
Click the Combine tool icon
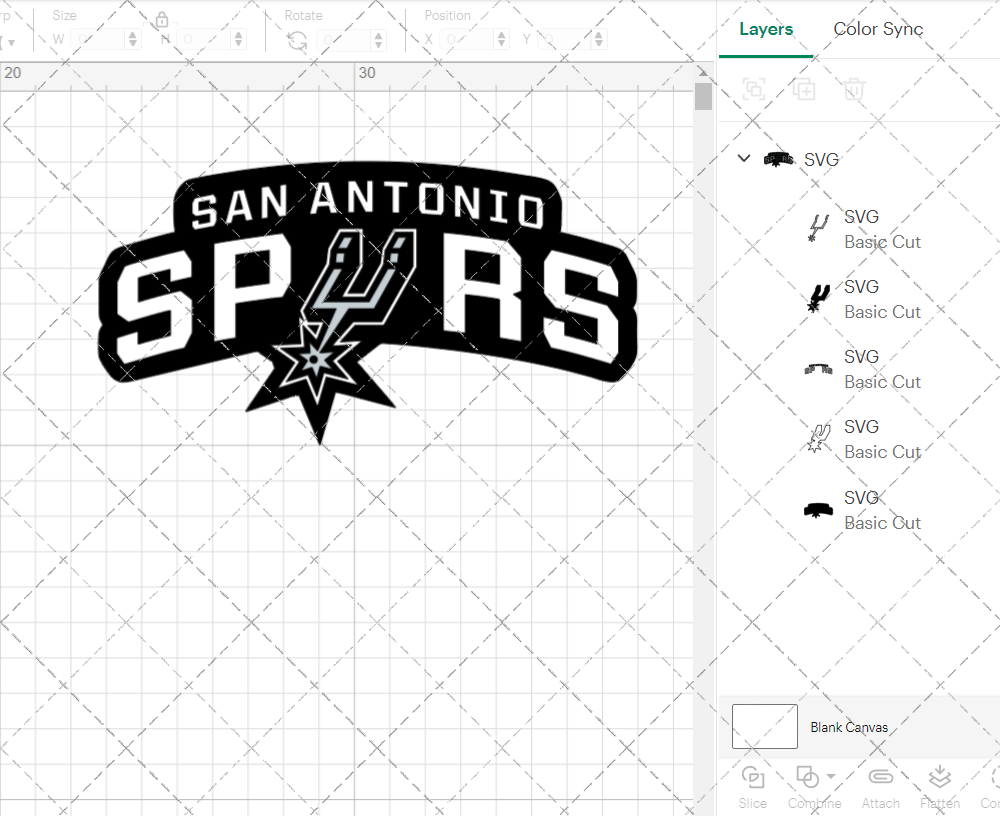[x=807, y=778]
